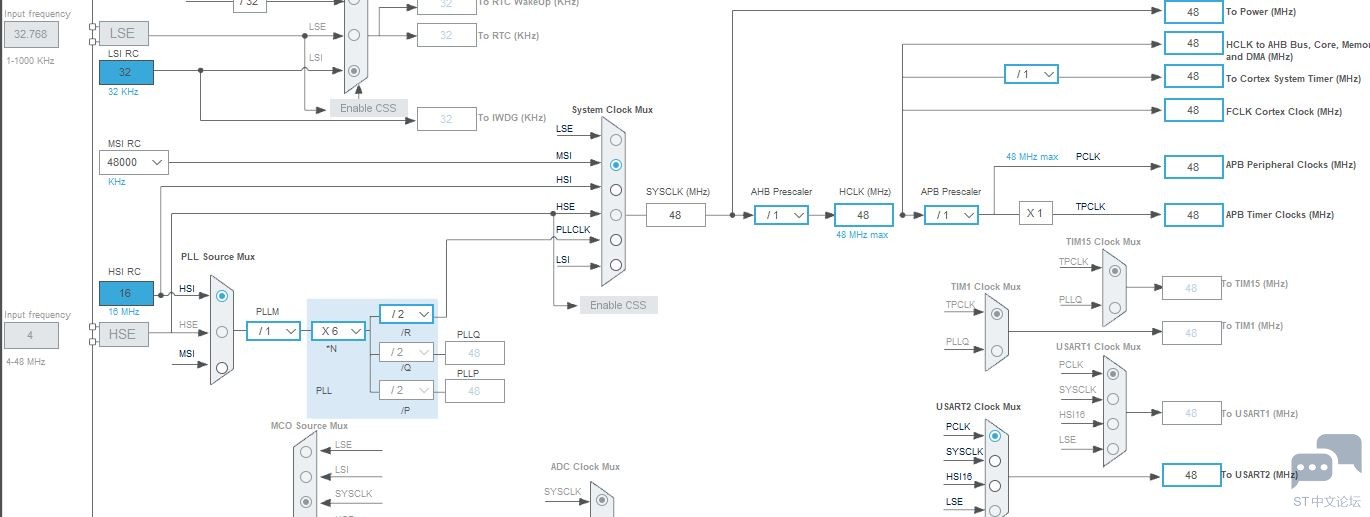Select LSI in MCO Source Mux
1370x517 pixels.
coord(306,476)
